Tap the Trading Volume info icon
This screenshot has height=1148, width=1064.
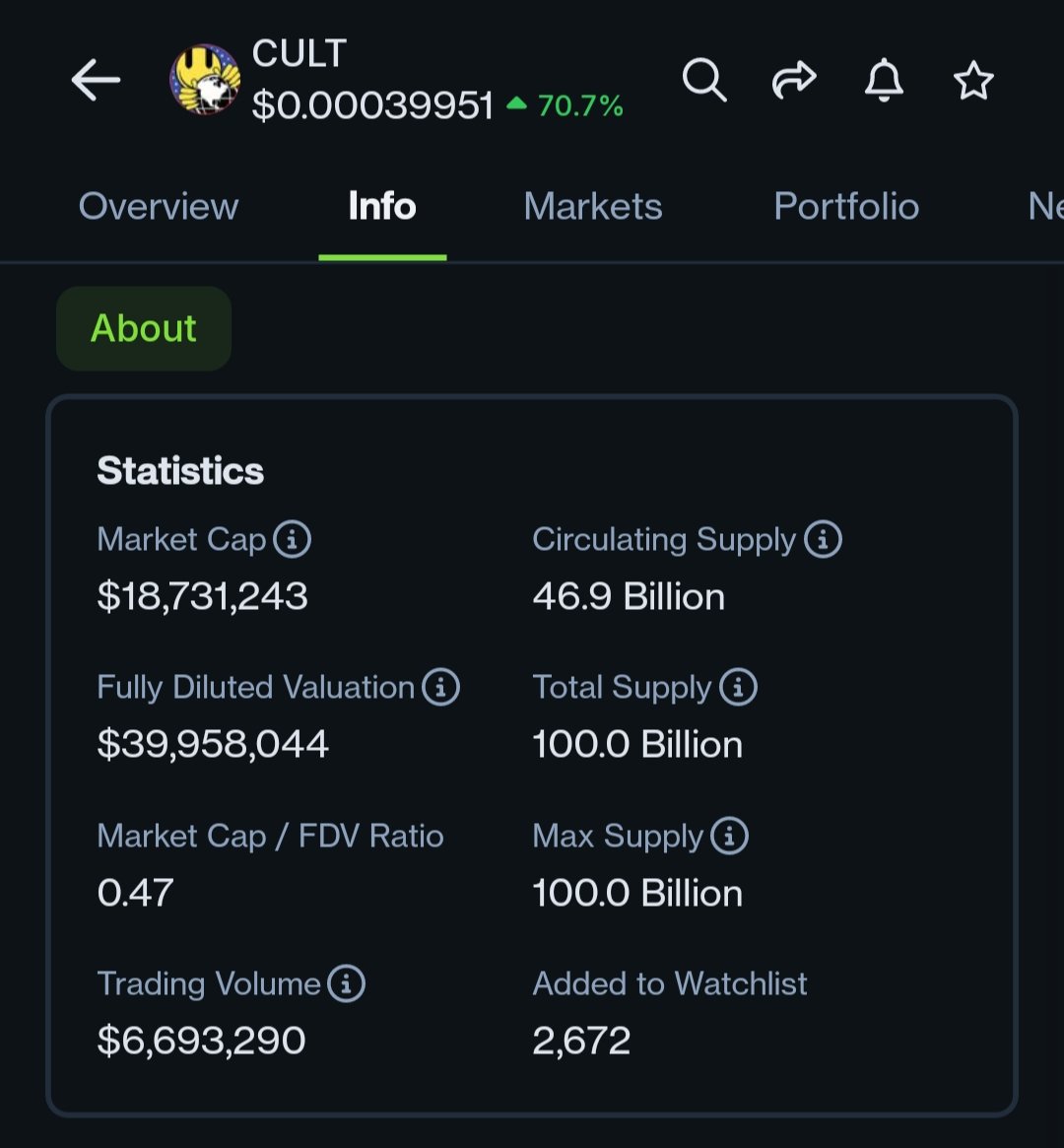coord(346,983)
